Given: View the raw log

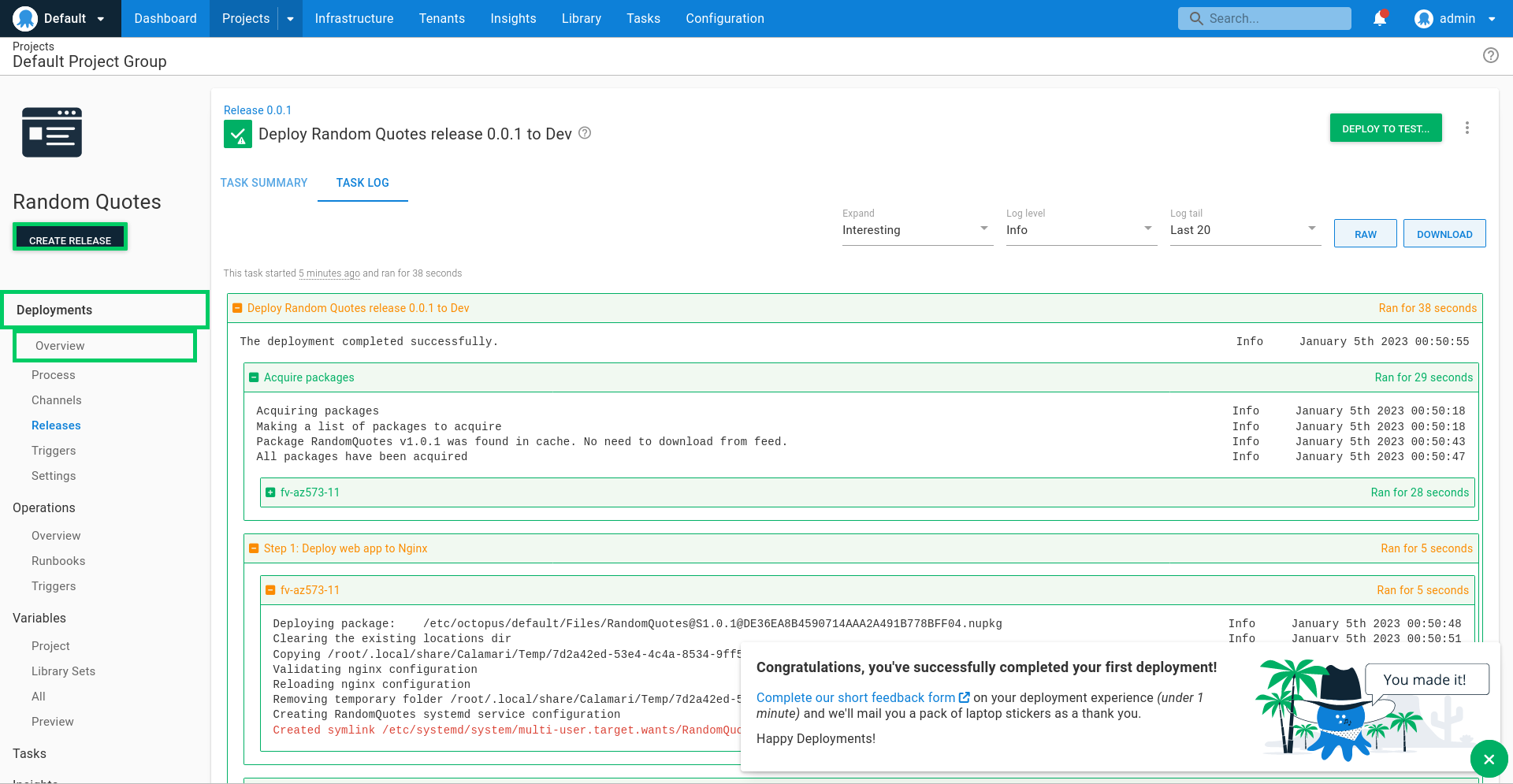Looking at the screenshot, I should point(1365,234).
